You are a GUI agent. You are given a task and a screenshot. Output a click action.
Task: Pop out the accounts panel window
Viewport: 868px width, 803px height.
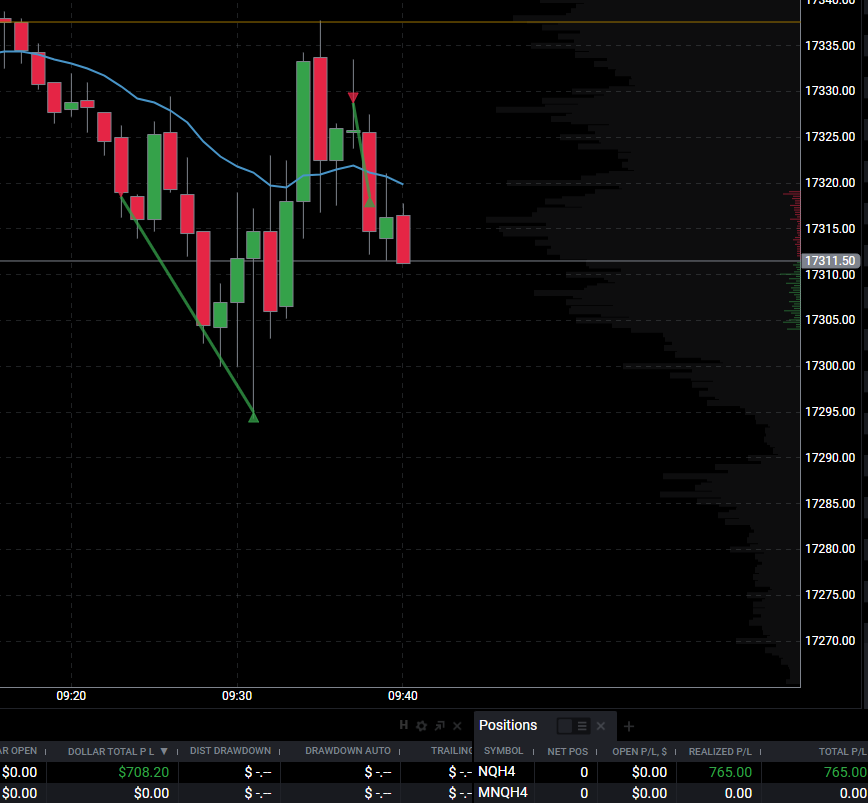[440, 726]
